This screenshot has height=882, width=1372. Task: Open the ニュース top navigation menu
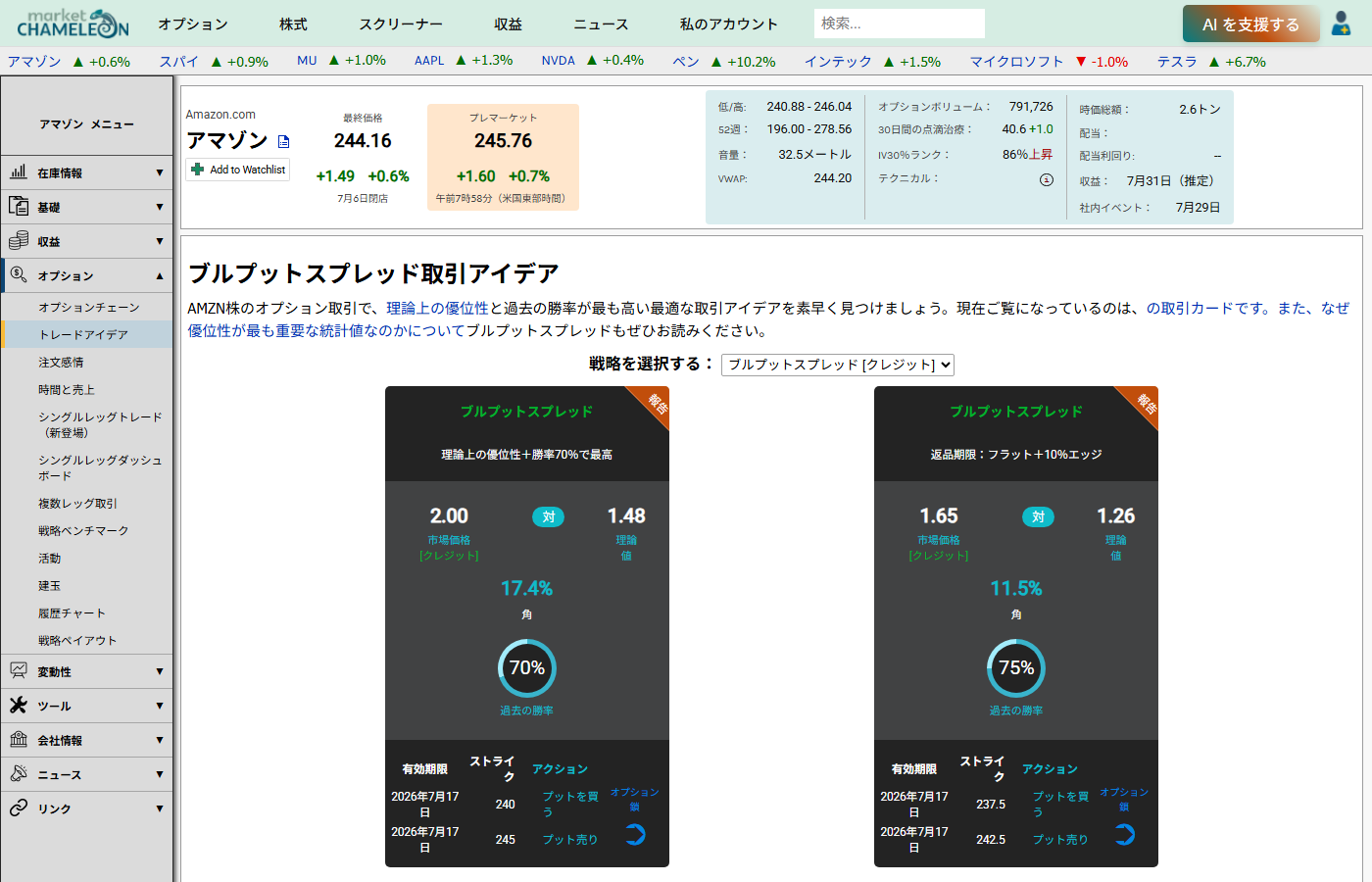click(601, 24)
